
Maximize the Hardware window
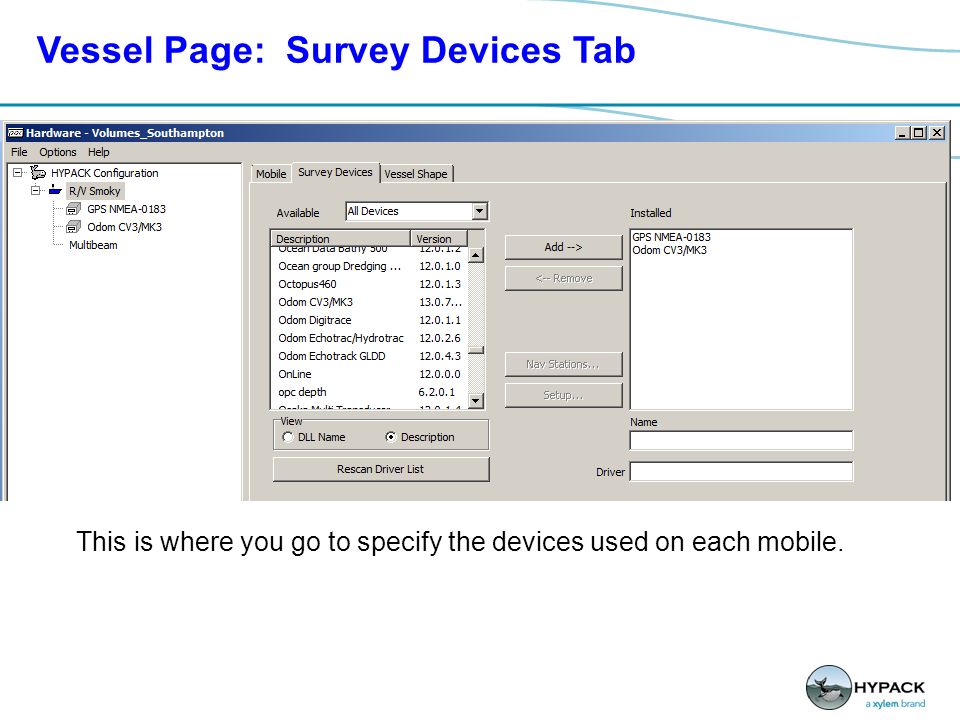919,133
